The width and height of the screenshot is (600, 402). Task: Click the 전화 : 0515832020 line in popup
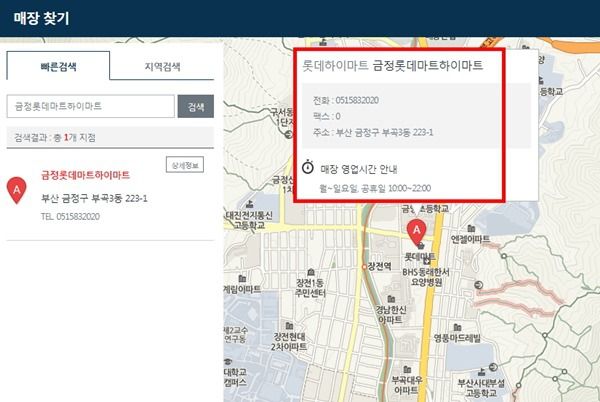(346, 100)
